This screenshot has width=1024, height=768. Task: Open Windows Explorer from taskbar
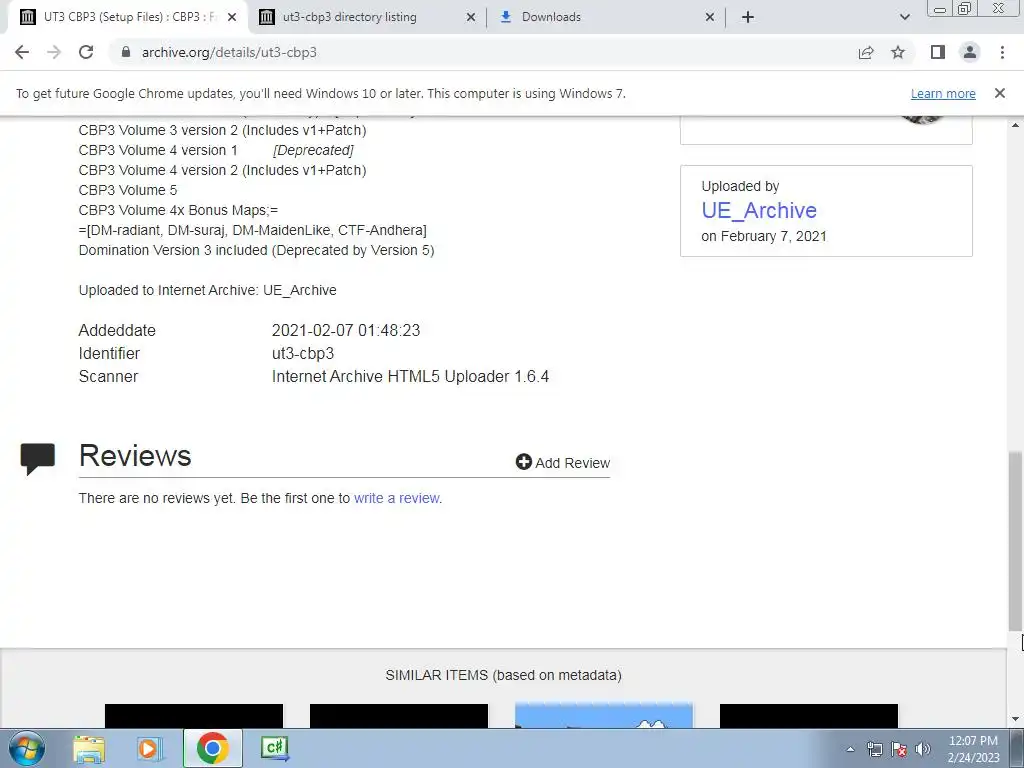(x=89, y=748)
